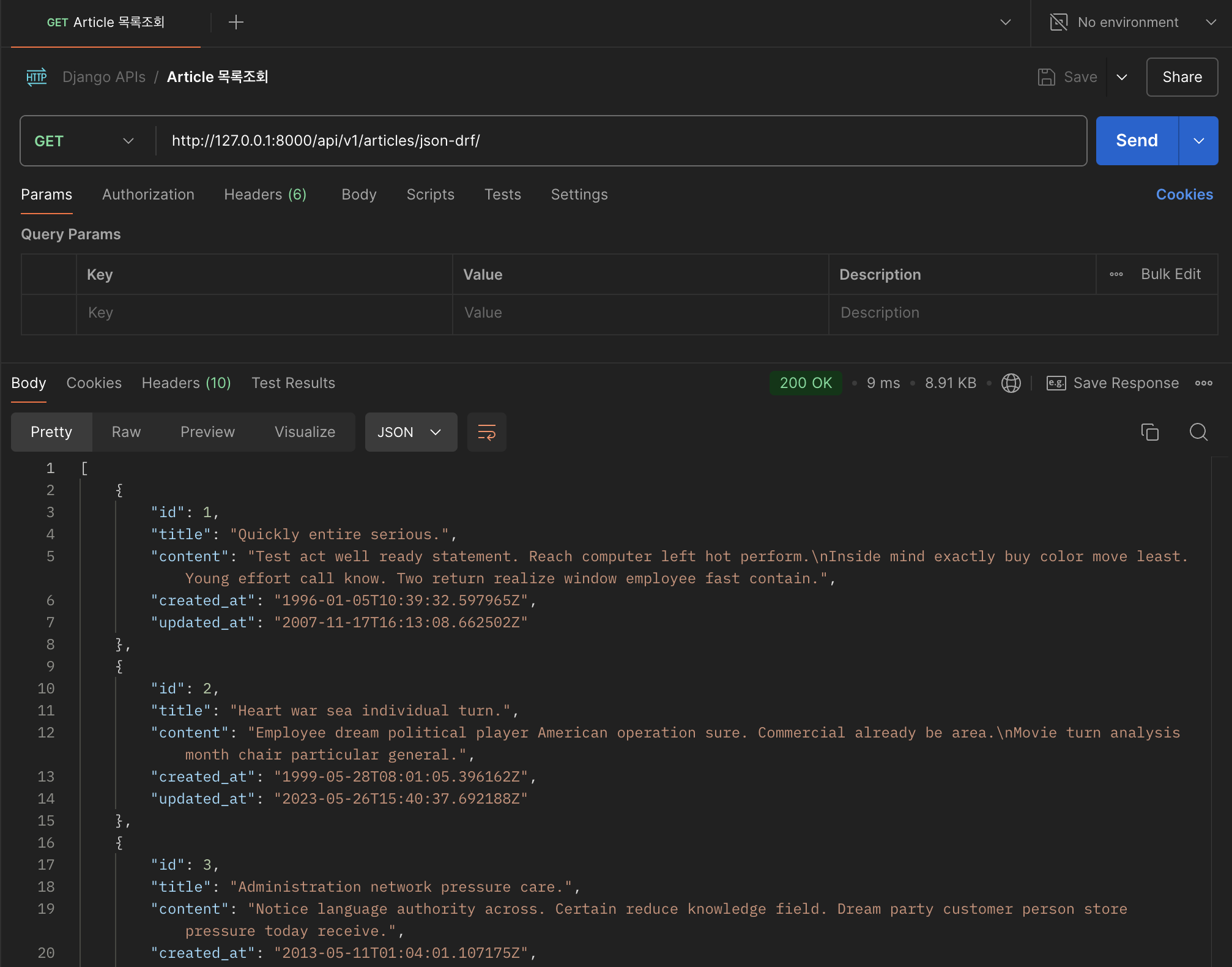Image resolution: width=1232 pixels, height=967 pixels.
Task: Click the plus icon to open new tab
Action: point(236,23)
